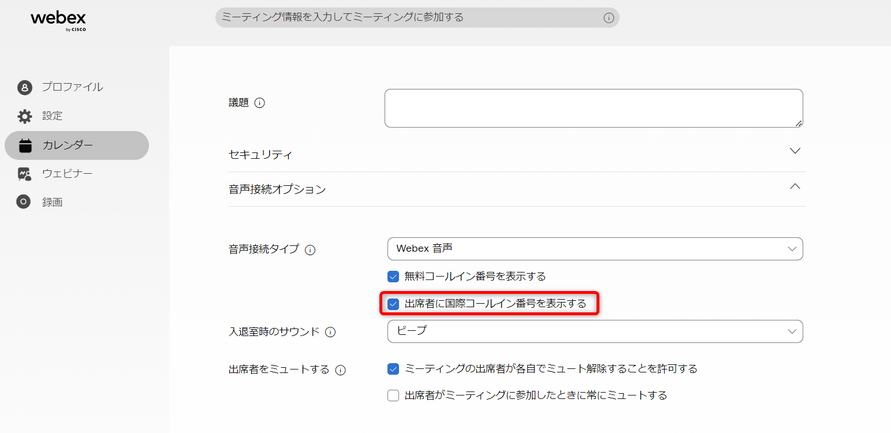Click the 出席者をミュートする label text
Viewport: 891px width, 433px height.
pyautogui.click(x=279, y=370)
